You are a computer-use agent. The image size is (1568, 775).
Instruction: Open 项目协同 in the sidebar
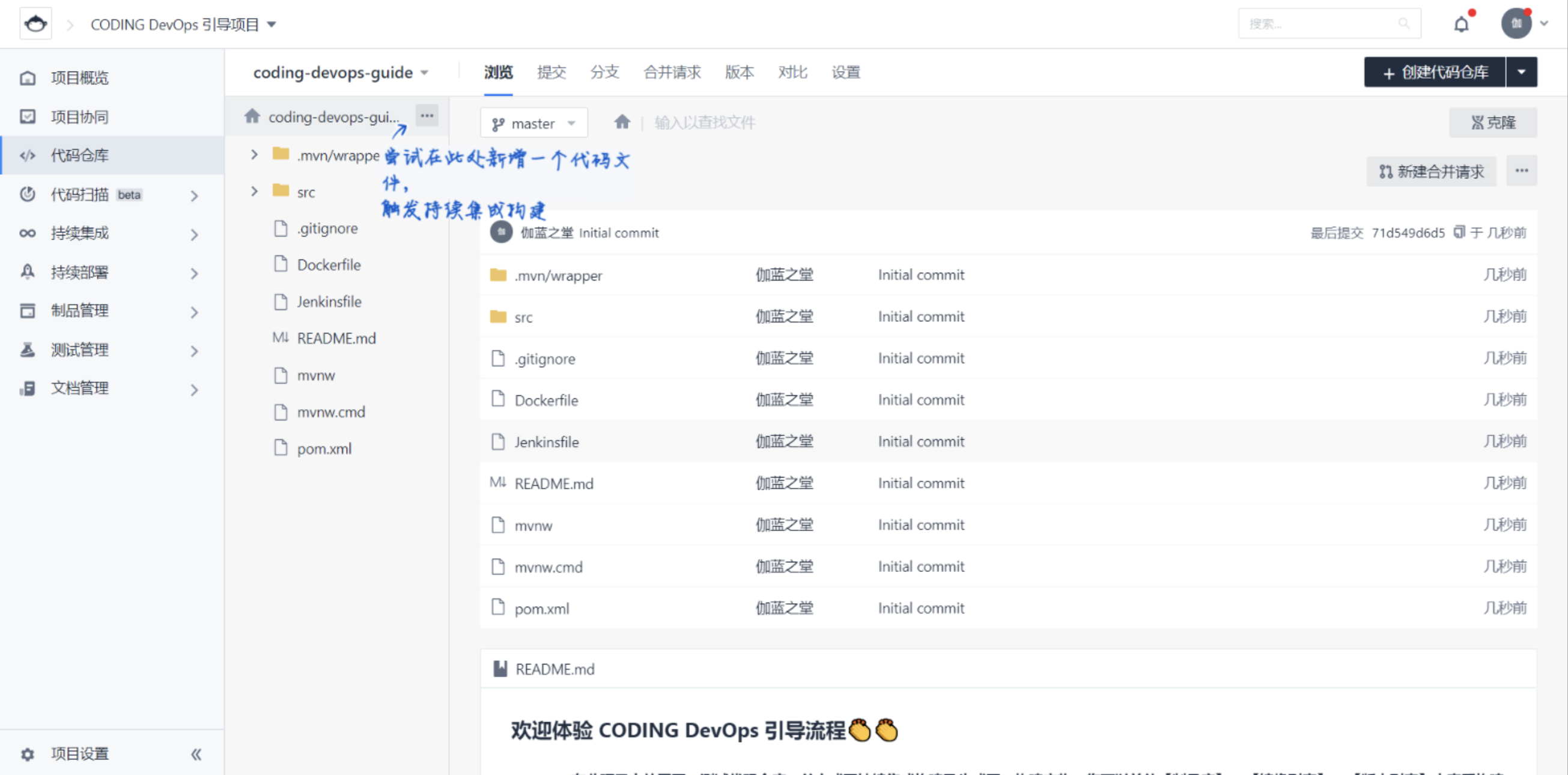(x=79, y=117)
